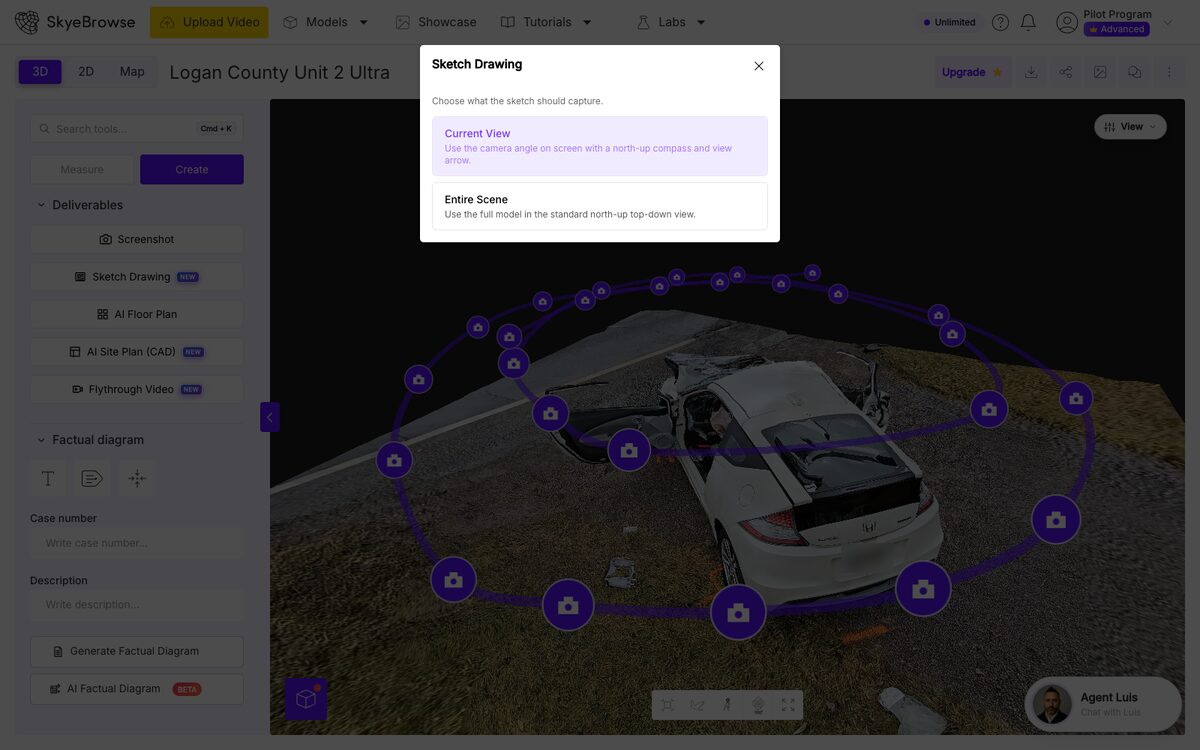Image resolution: width=1200 pixels, height=750 pixels.
Task: Select the label tag tool icon
Action: tap(92, 479)
